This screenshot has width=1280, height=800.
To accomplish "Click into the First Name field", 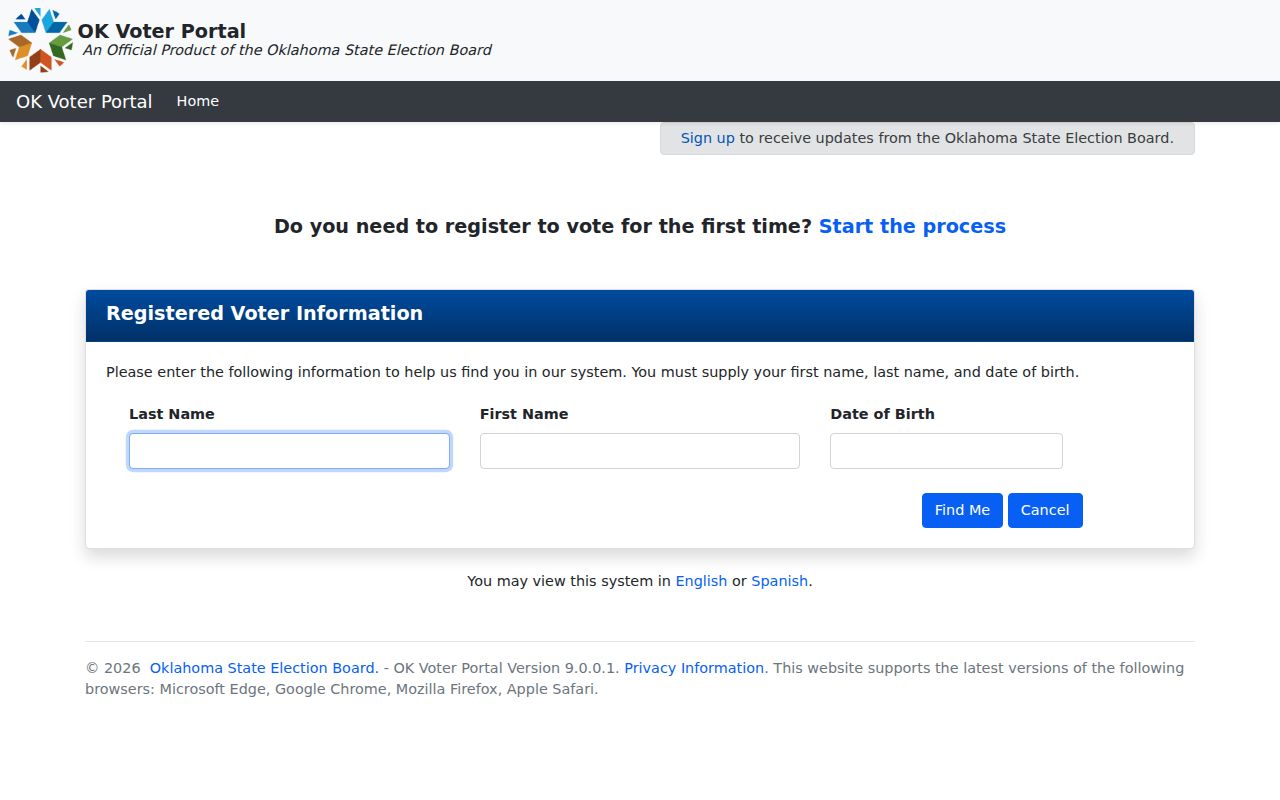I will pos(640,451).
